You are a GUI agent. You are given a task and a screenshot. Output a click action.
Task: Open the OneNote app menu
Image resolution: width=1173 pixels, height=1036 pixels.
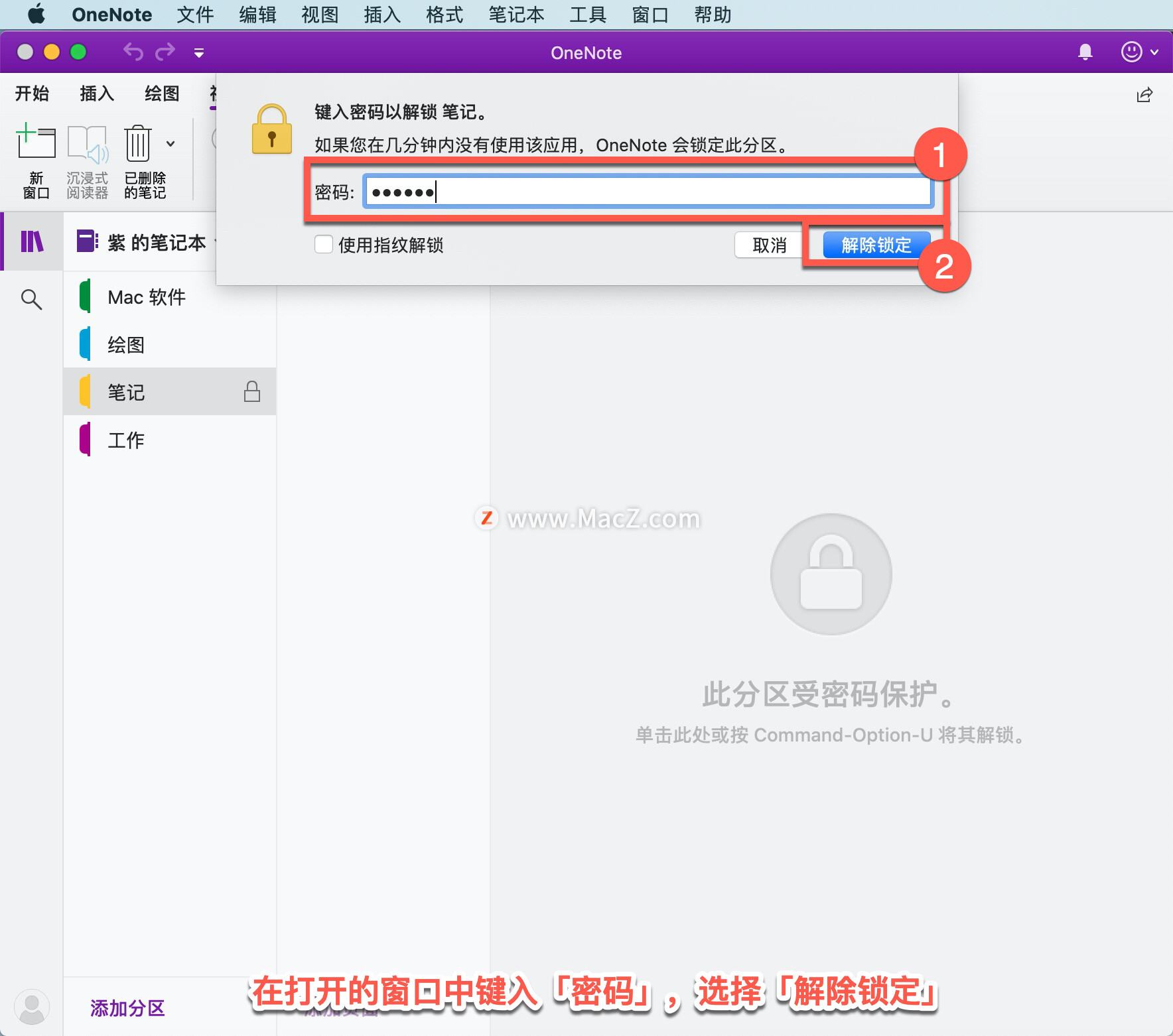[112, 15]
